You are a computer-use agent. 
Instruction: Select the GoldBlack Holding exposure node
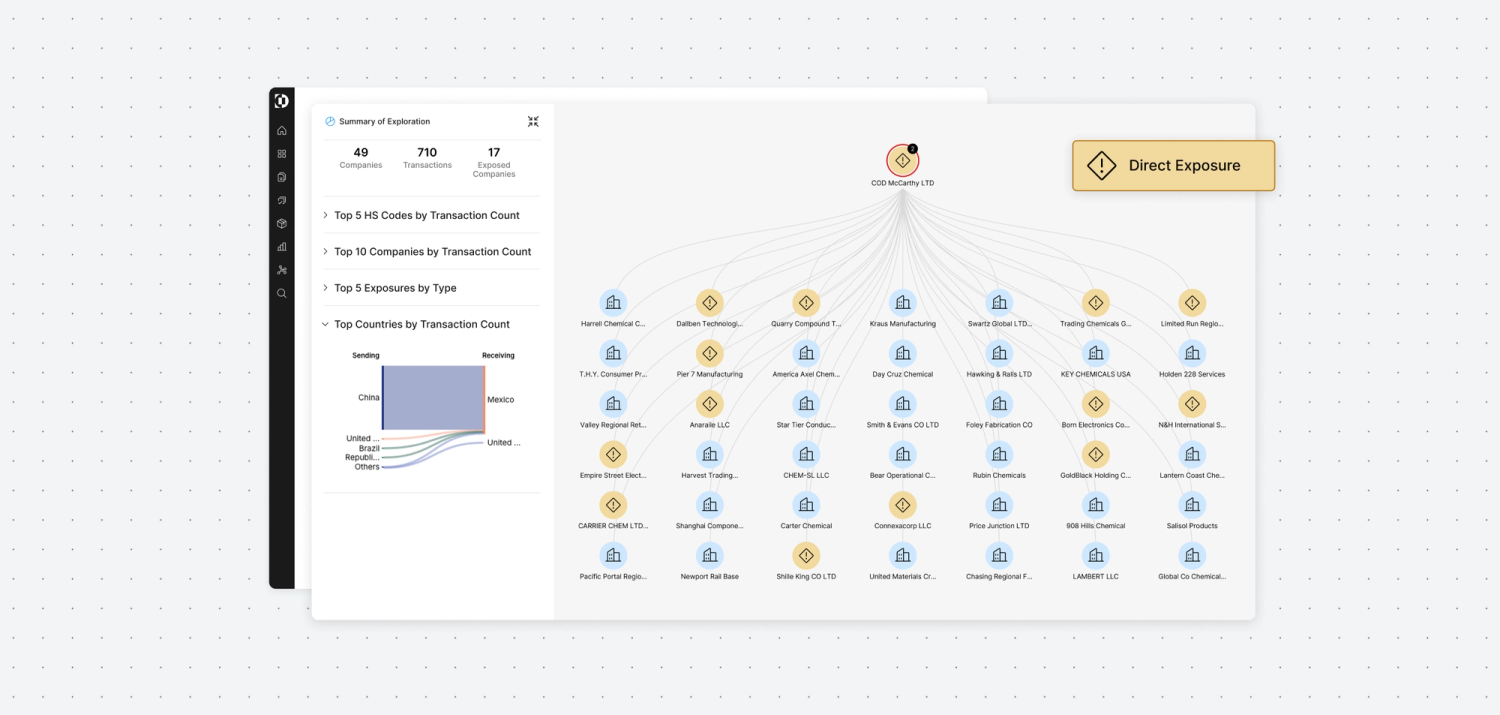point(1096,454)
